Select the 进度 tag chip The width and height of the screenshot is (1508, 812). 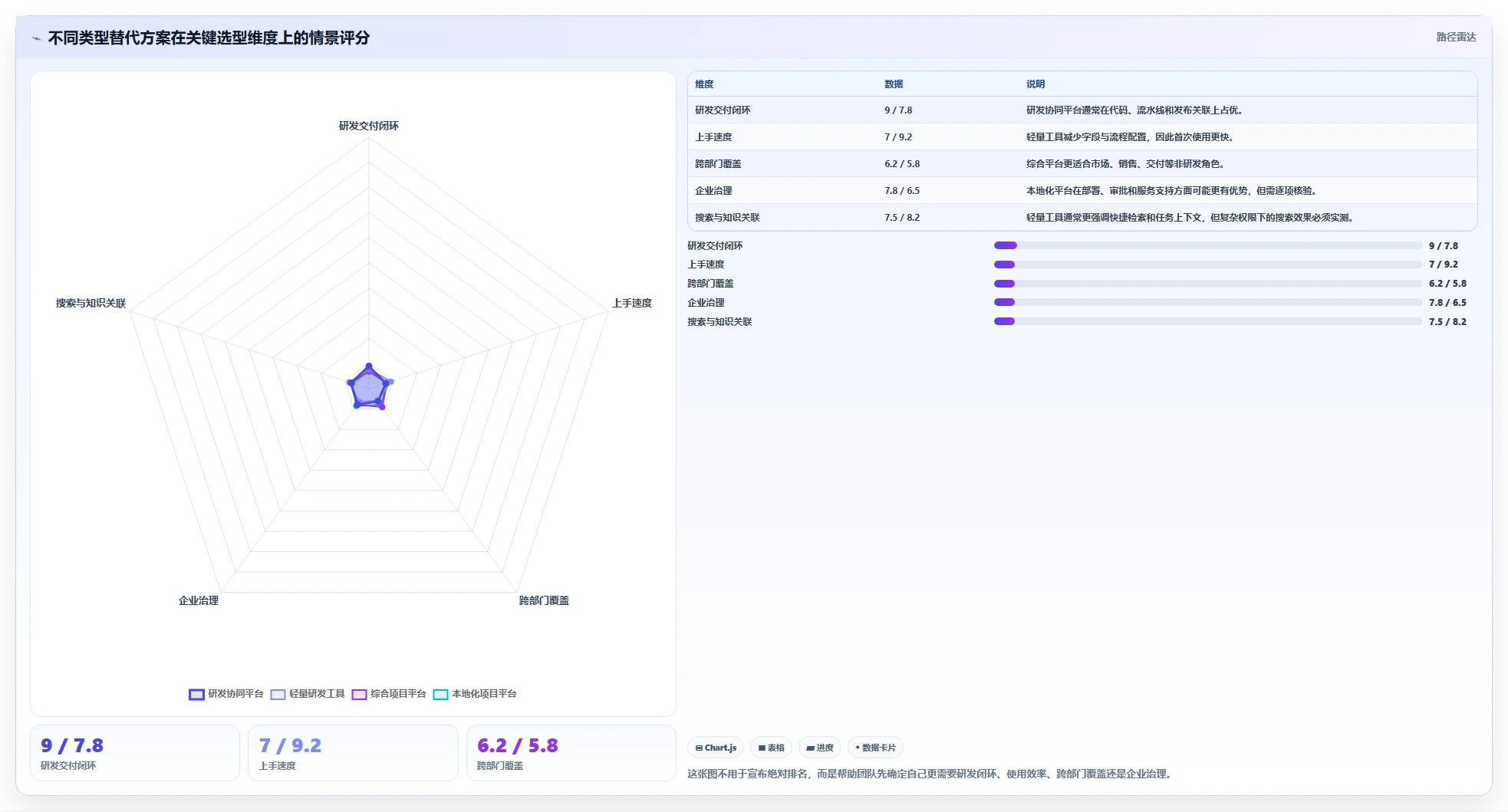820,748
